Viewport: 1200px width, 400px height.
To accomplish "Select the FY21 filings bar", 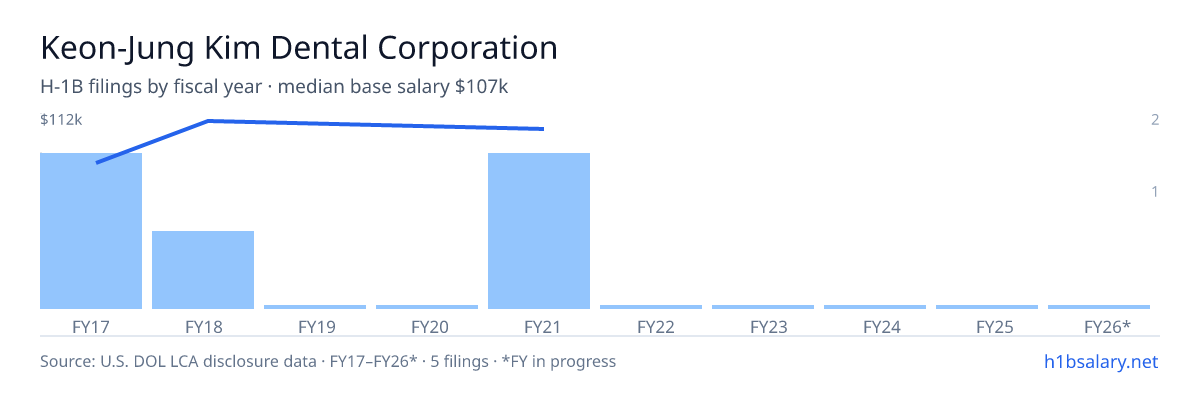I will [x=539, y=231].
